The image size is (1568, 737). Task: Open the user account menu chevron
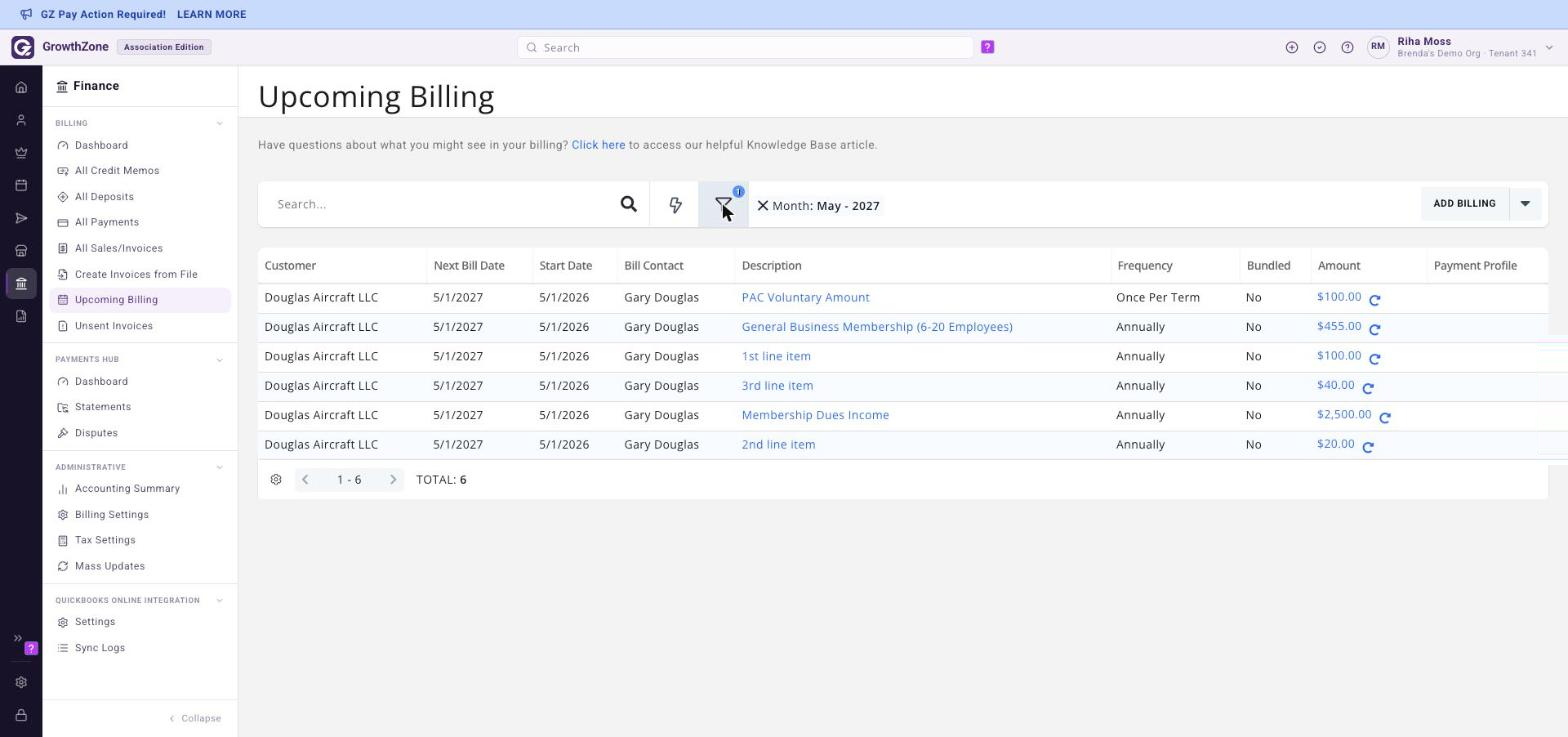tap(1549, 47)
